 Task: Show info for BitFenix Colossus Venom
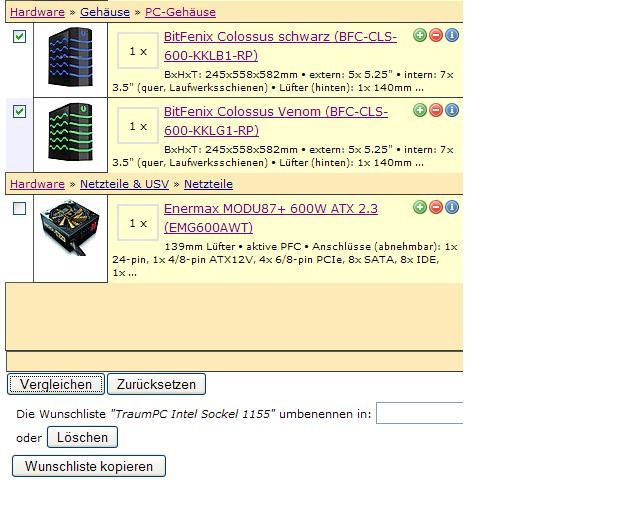452,110
